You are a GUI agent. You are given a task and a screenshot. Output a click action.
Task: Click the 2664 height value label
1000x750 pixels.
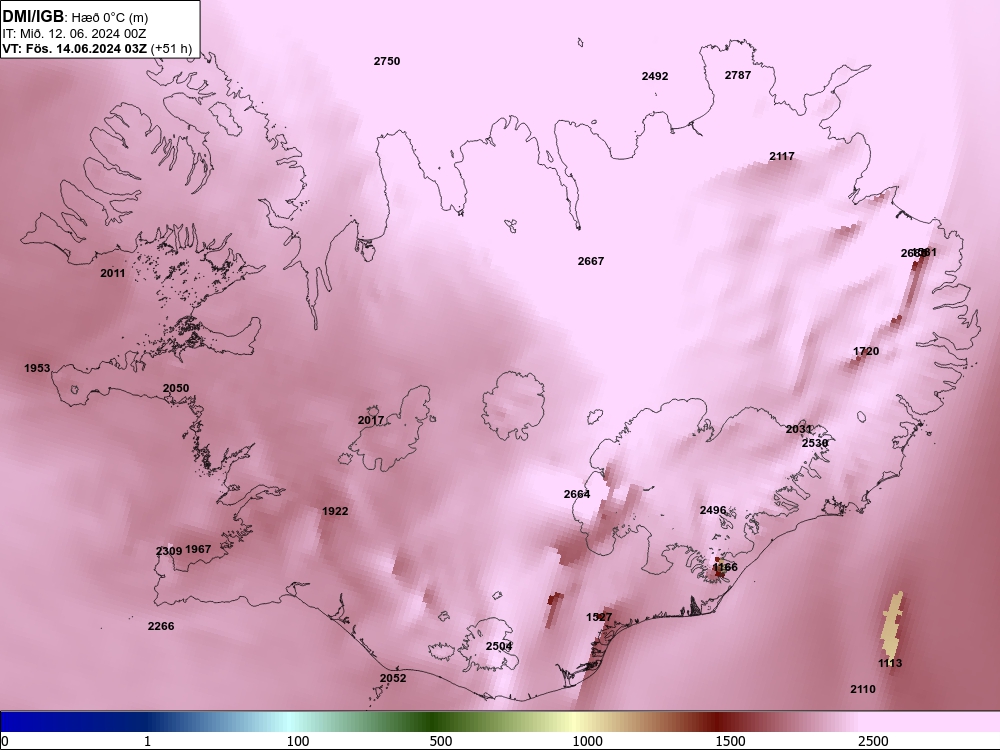click(577, 494)
